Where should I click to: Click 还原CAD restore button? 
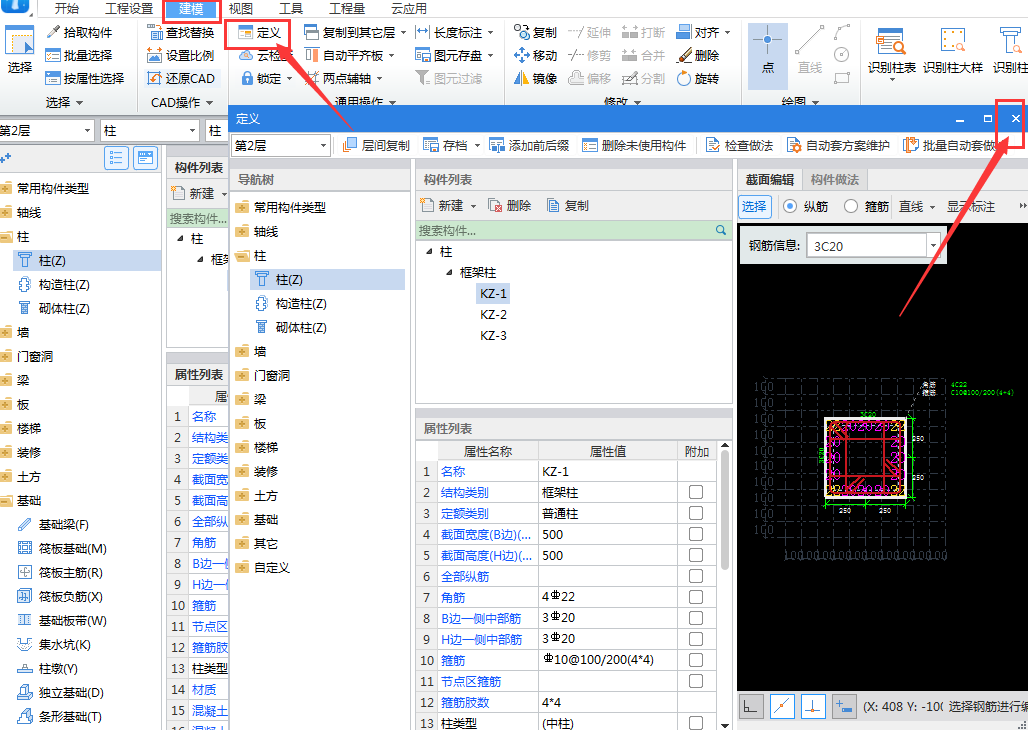click(181, 78)
